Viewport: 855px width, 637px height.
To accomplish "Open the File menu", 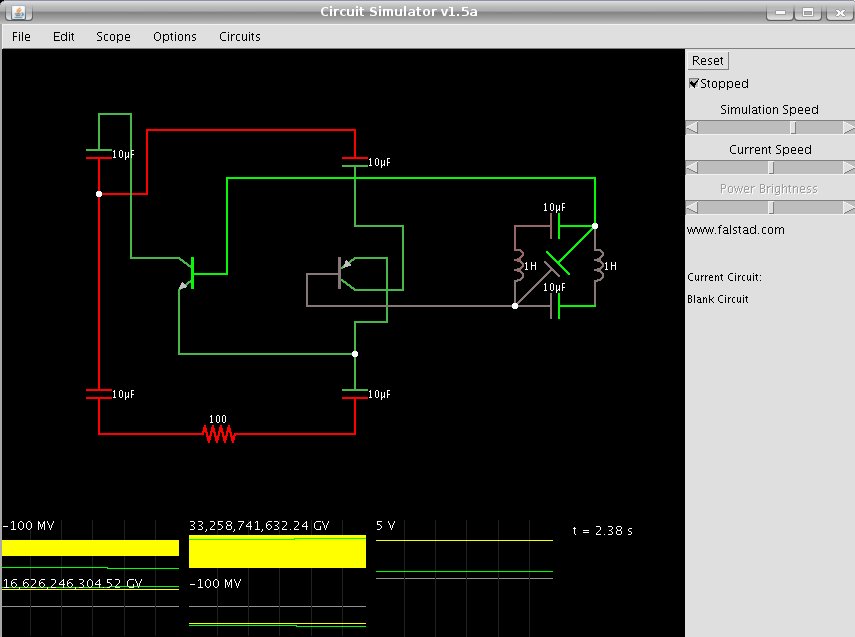I will click(x=21, y=37).
